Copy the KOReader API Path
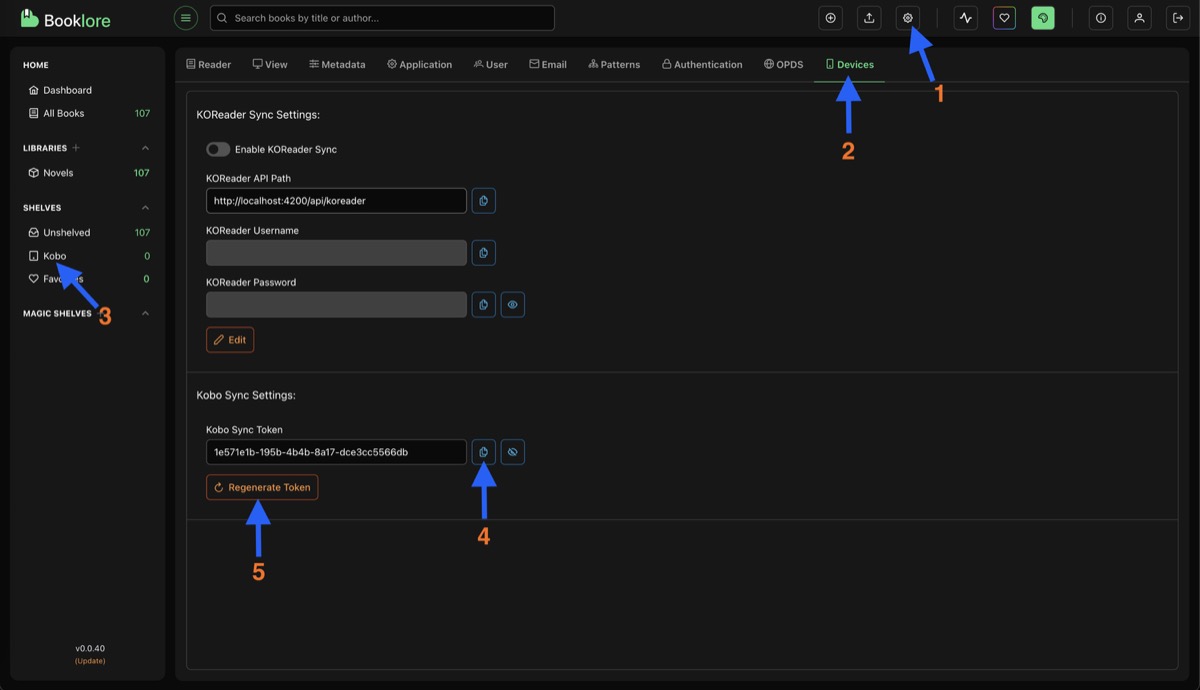 [483, 201]
